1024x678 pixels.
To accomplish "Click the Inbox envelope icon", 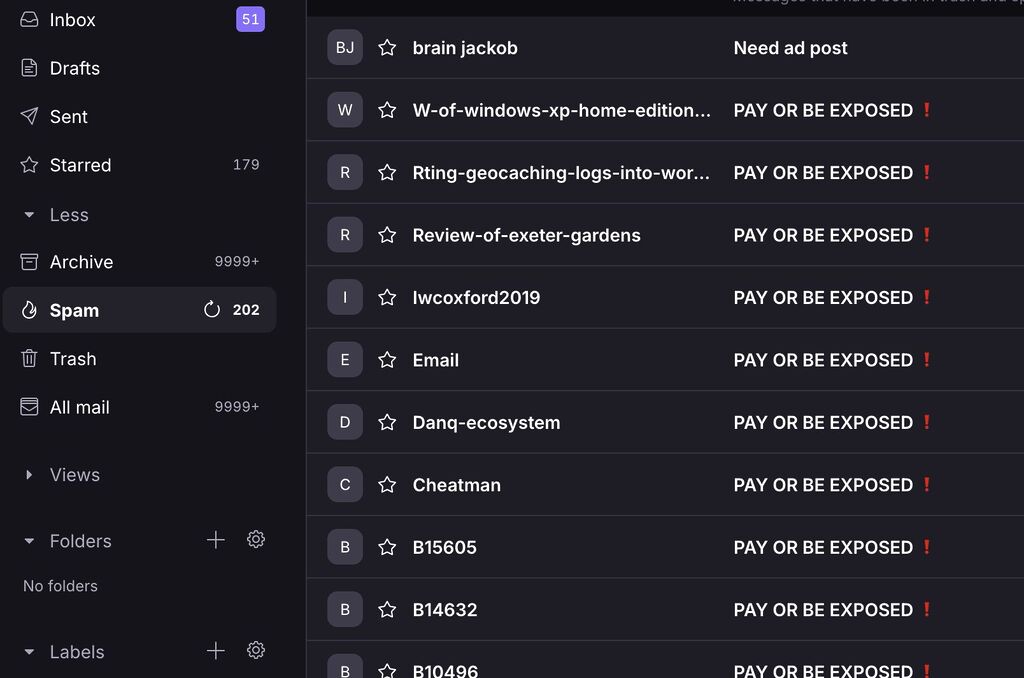I will pyautogui.click(x=29, y=19).
